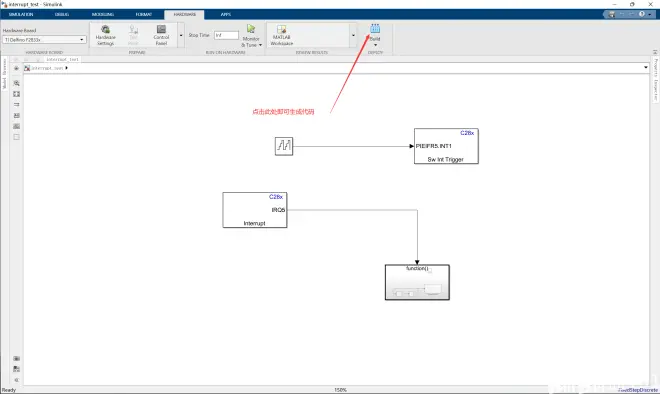Expand the Hardware Board dropdown
660x394 pixels.
(44, 40)
